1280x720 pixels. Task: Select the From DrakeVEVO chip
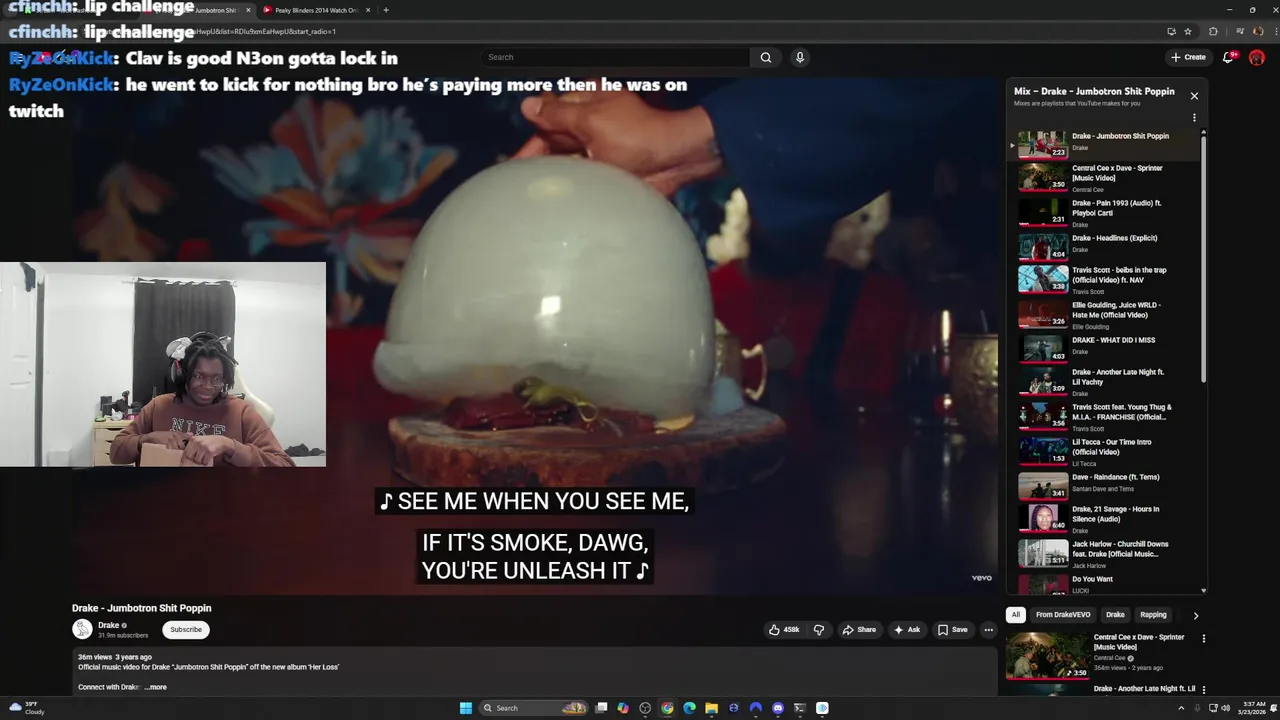point(1063,615)
